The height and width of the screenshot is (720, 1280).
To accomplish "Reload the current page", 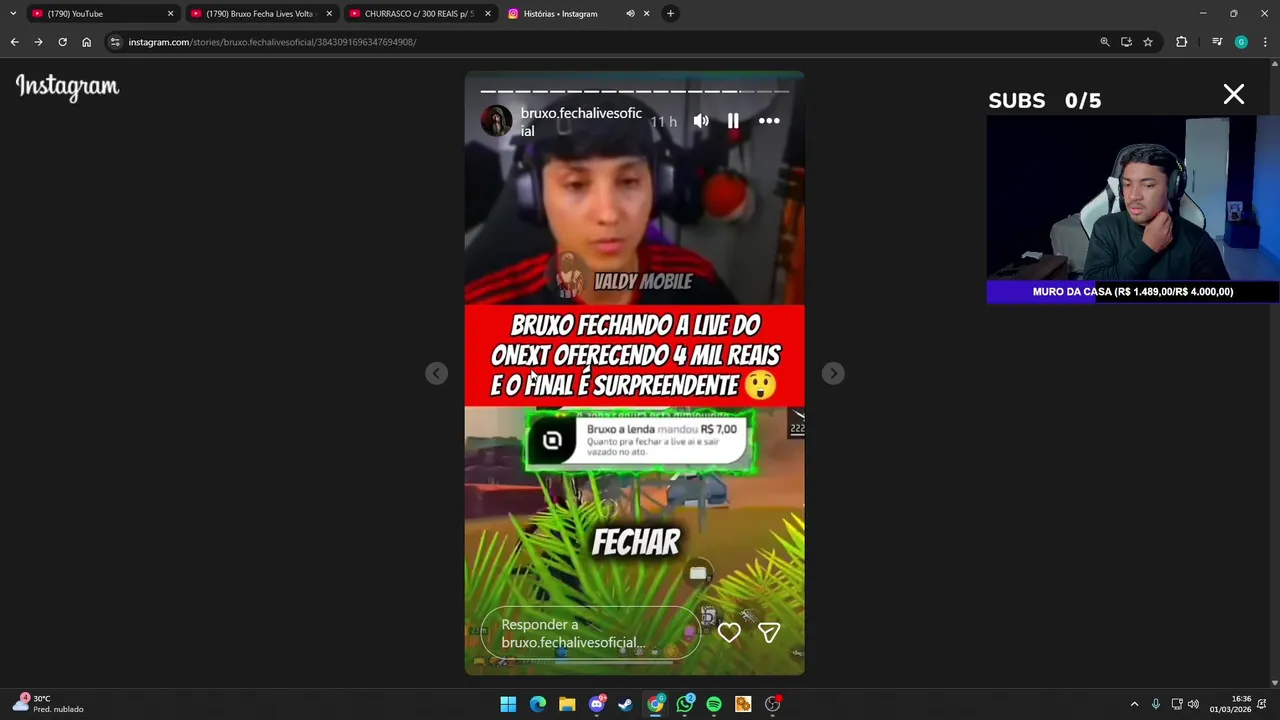I will (x=62, y=42).
